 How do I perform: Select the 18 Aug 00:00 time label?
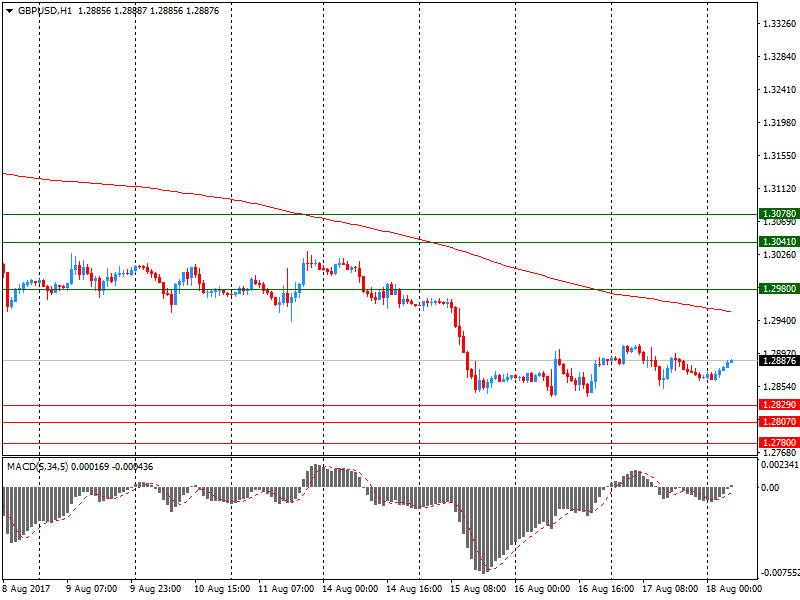tap(734, 589)
